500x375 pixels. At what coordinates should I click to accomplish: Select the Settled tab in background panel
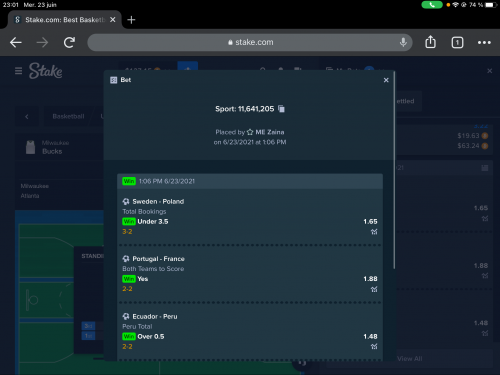pyautogui.click(x=405, y=101)
